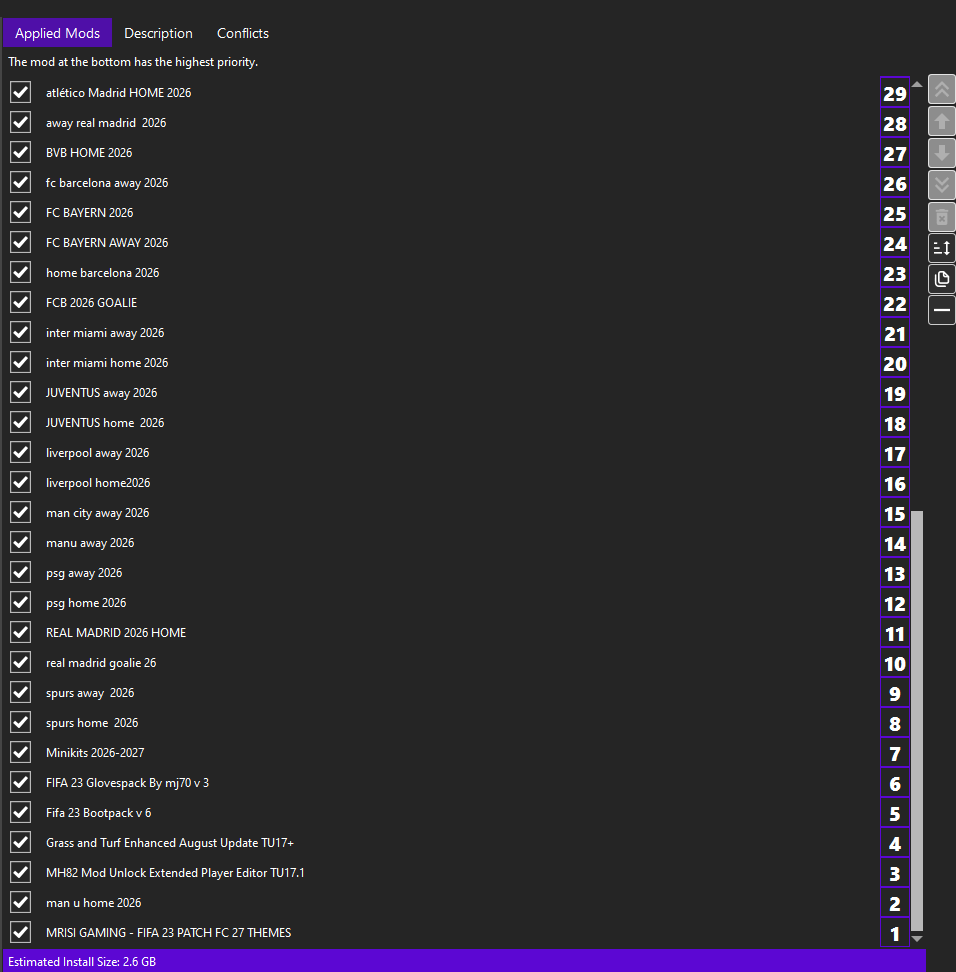Click the mod list vertical scrollbar thumb
The height and width of the screenshot is (972, 956).
[917, 721]
